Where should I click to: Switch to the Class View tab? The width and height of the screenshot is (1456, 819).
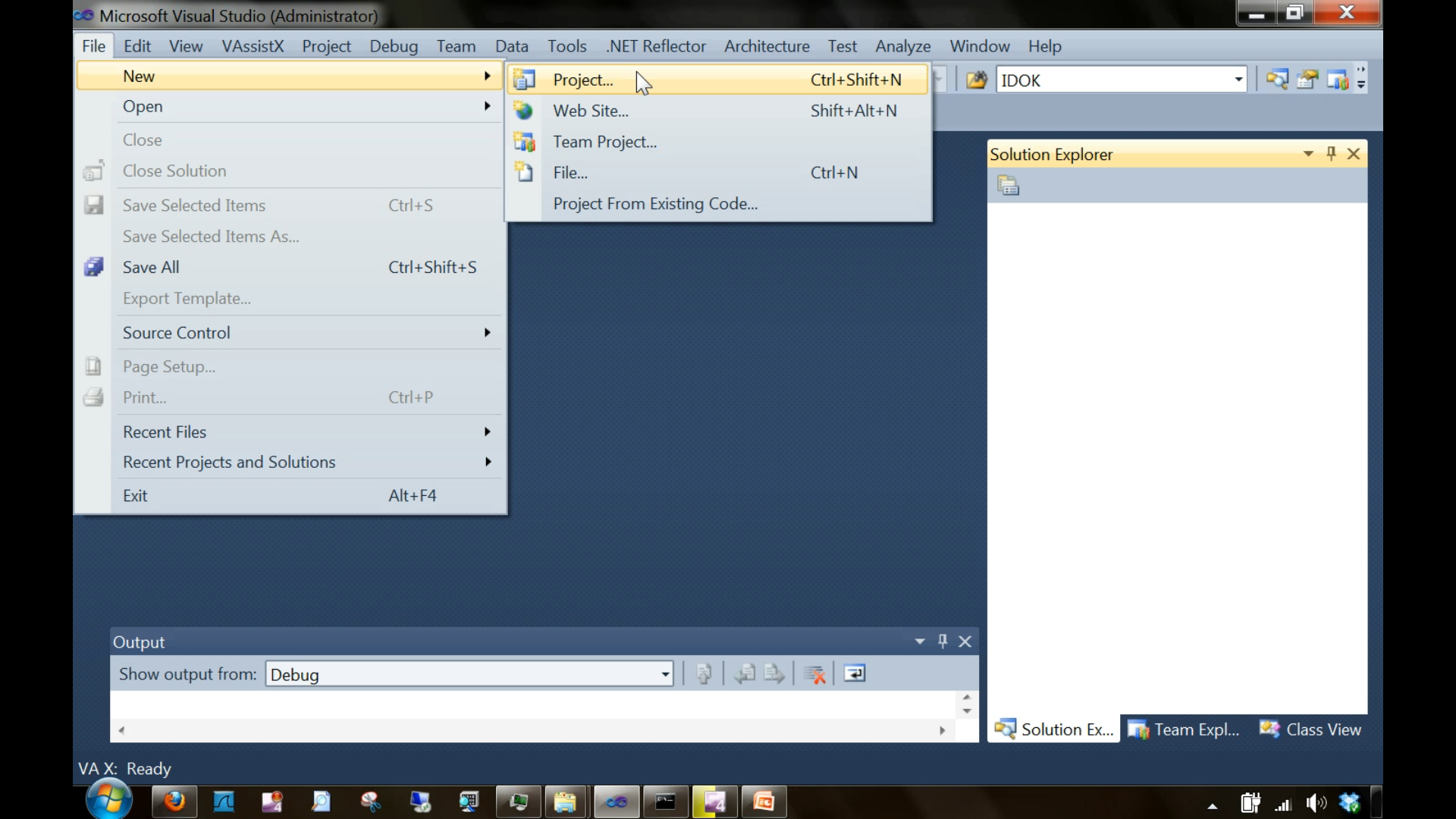(x=1323, y=729)
